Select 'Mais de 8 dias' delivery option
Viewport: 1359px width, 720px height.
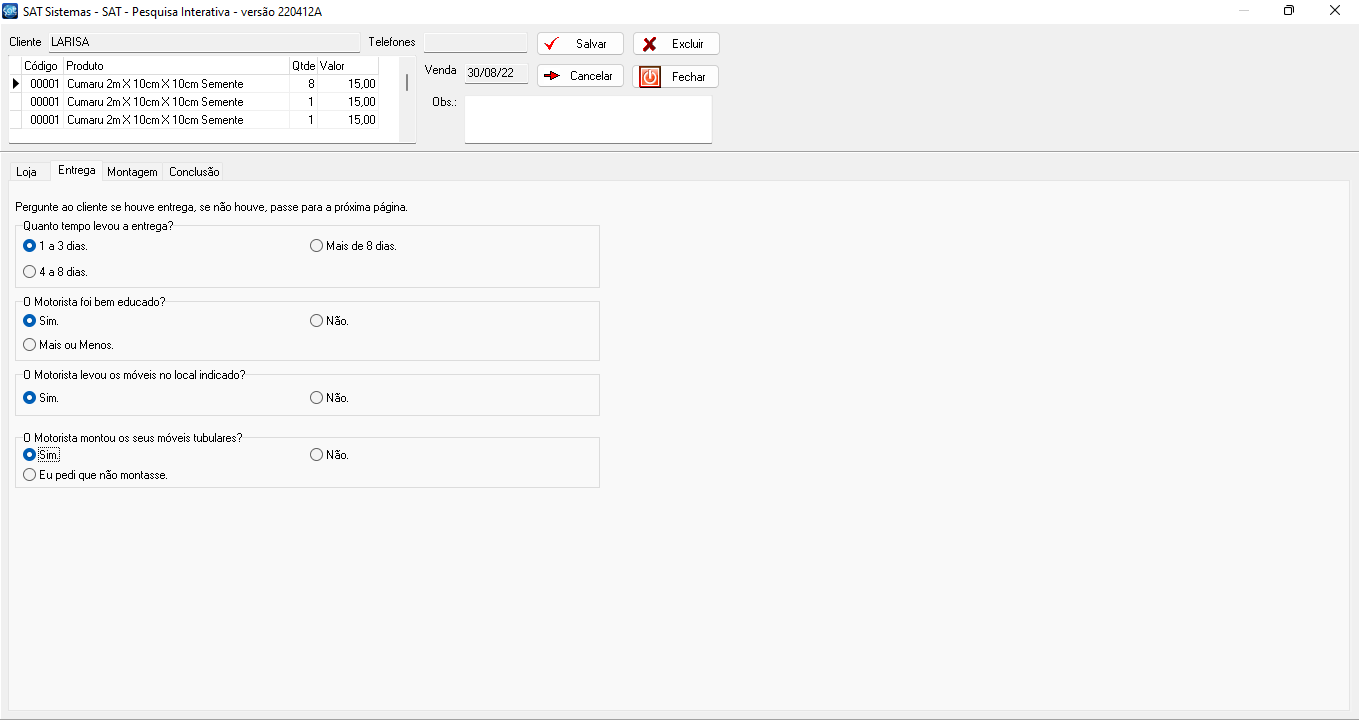[x=317, y=246]
